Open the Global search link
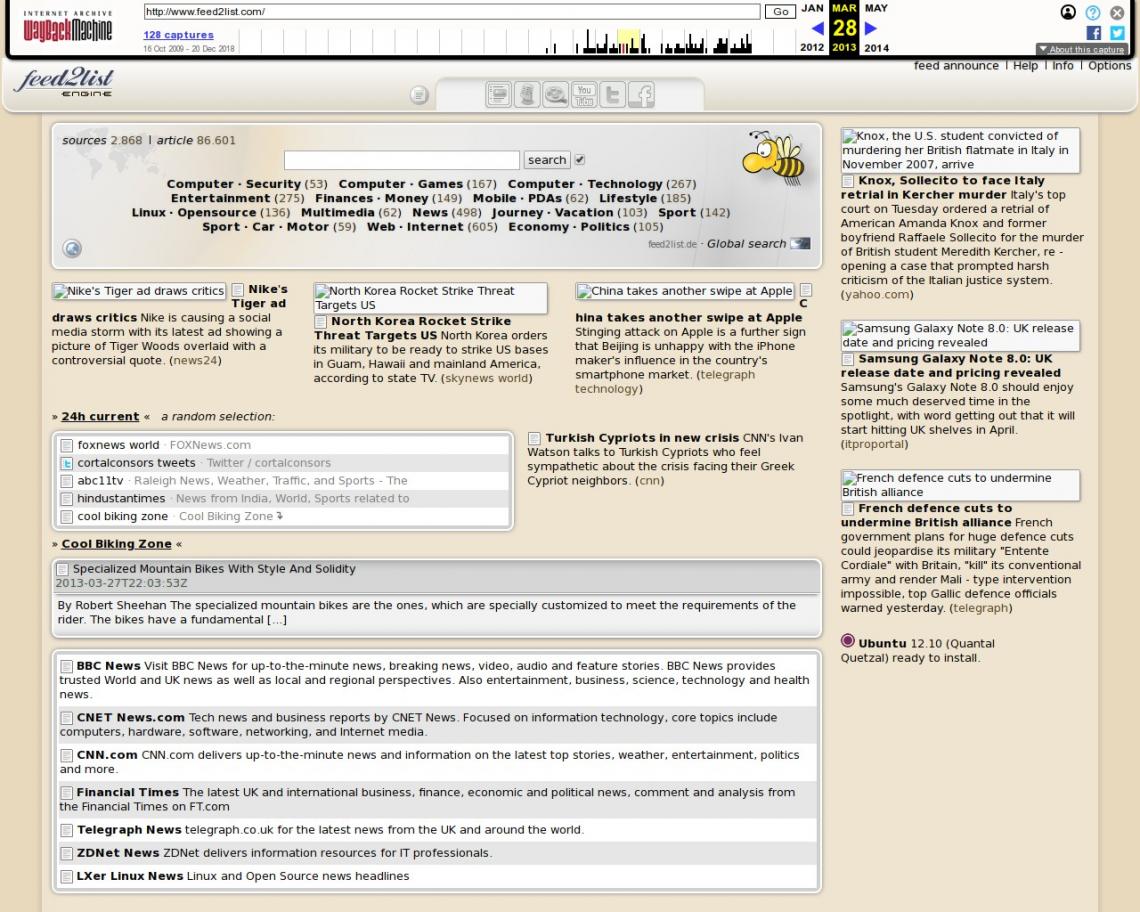This screenshot has height=912, width=1140. point(747,244)
